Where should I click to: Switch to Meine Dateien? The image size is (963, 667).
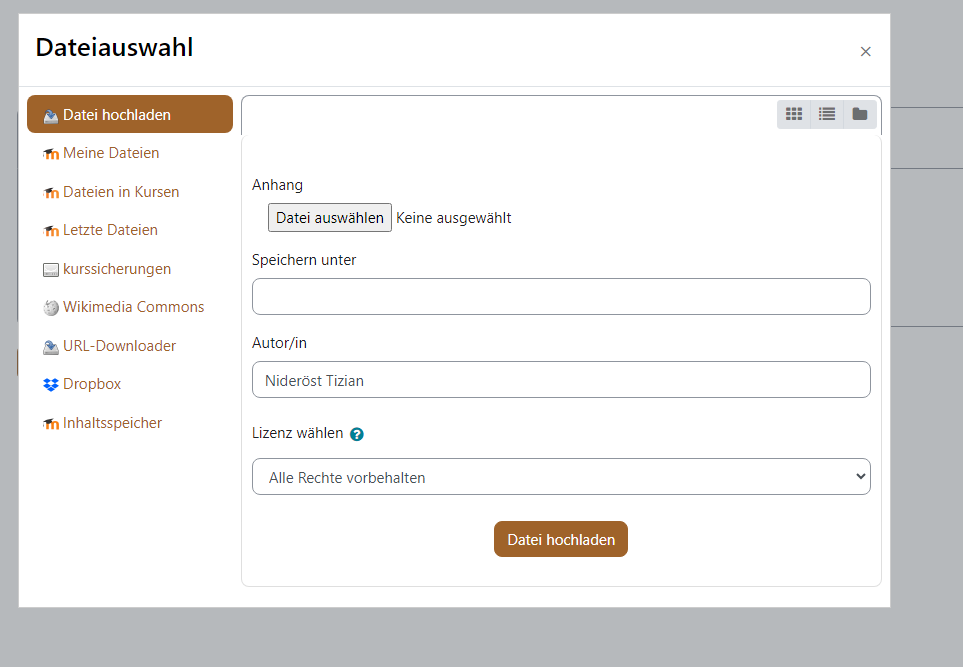[110, 152]
